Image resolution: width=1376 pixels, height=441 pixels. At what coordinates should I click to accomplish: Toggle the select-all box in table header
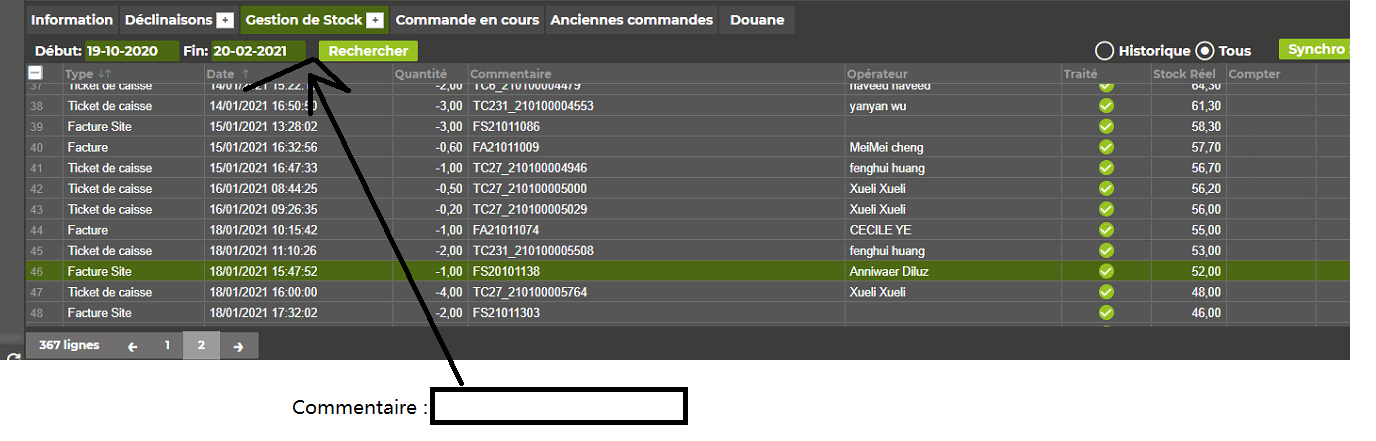(x=35, y=73)
